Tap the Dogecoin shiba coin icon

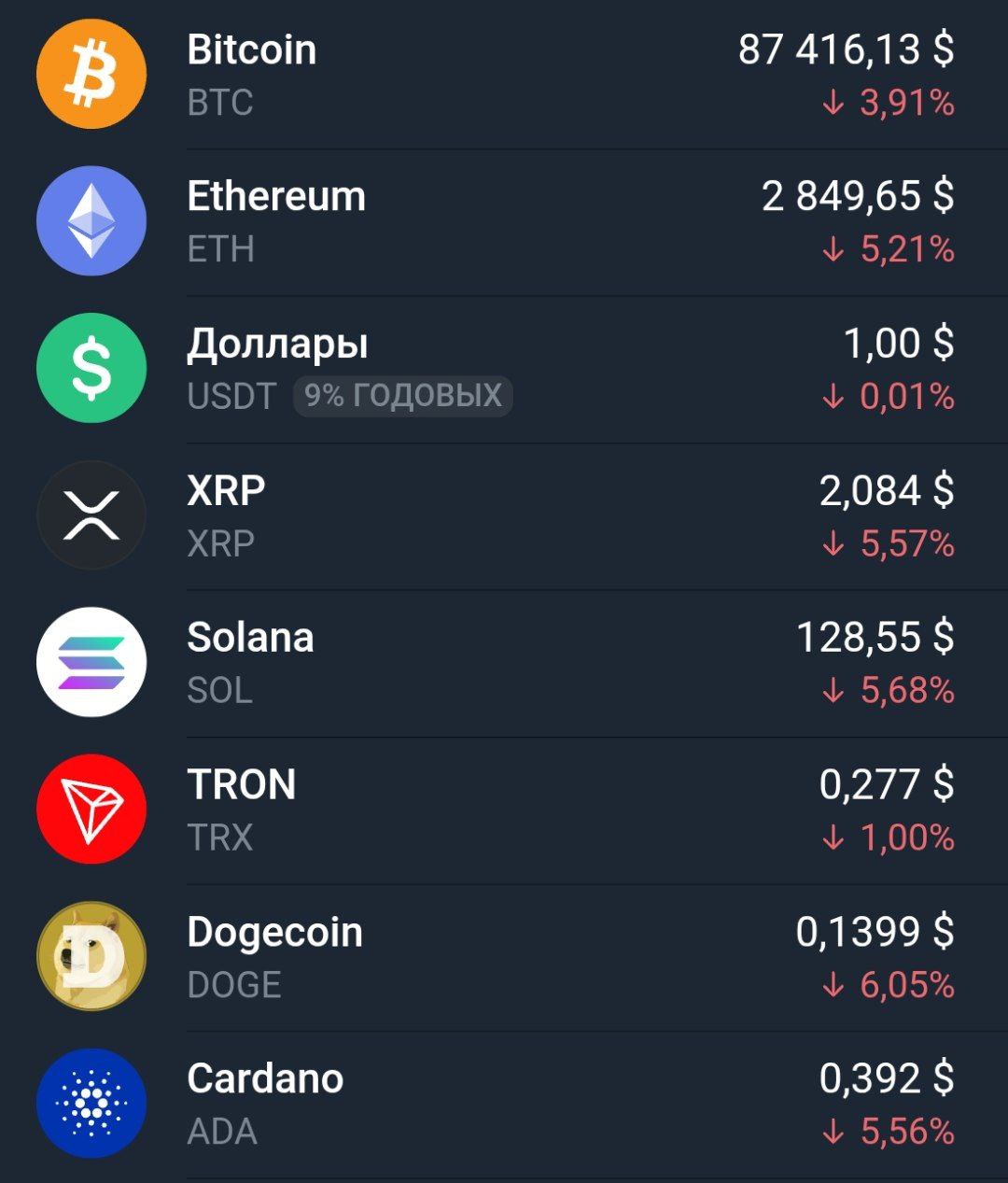click(x=91, y=956)
